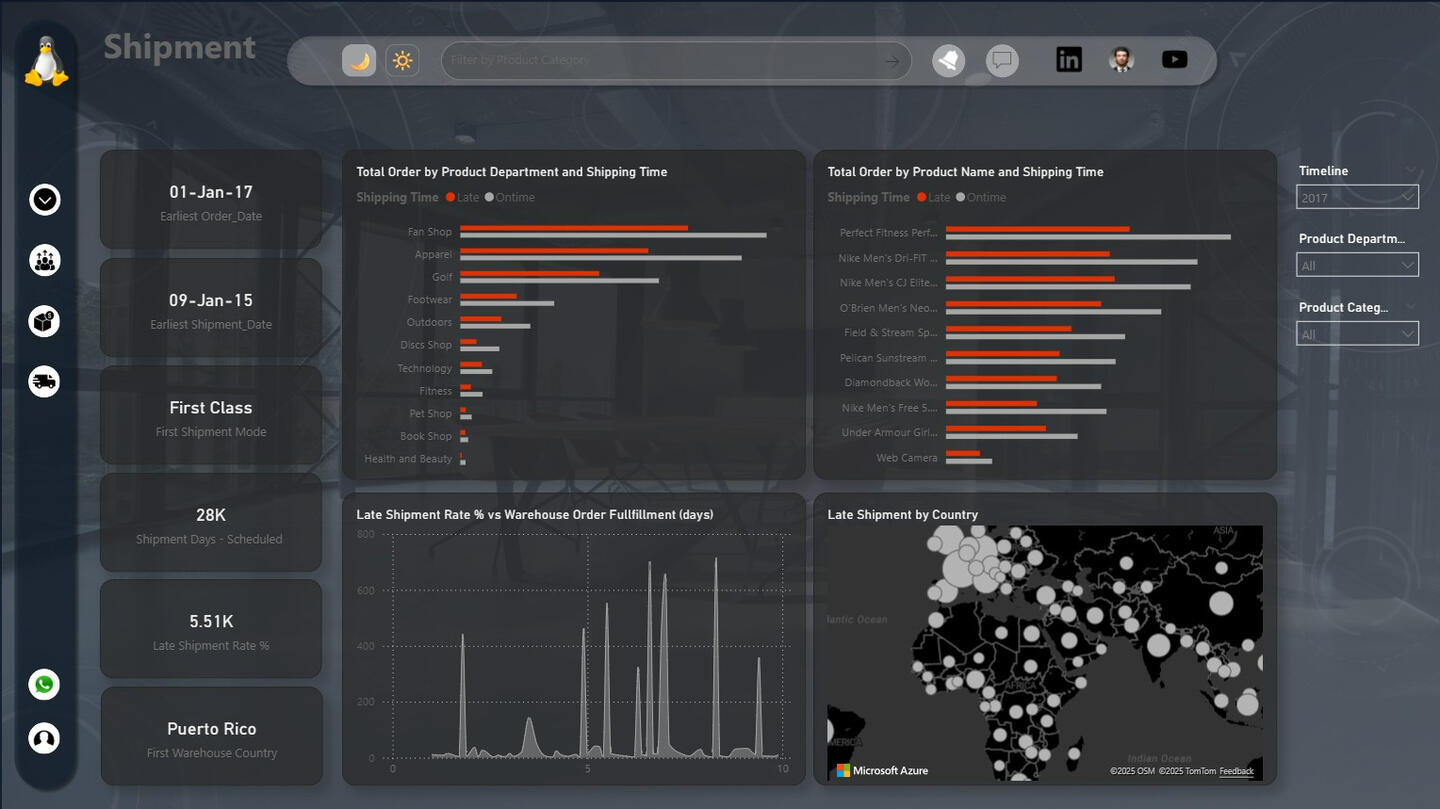
Task: Expand the Product Department filter dropdown
Action: pos(1357,266)
